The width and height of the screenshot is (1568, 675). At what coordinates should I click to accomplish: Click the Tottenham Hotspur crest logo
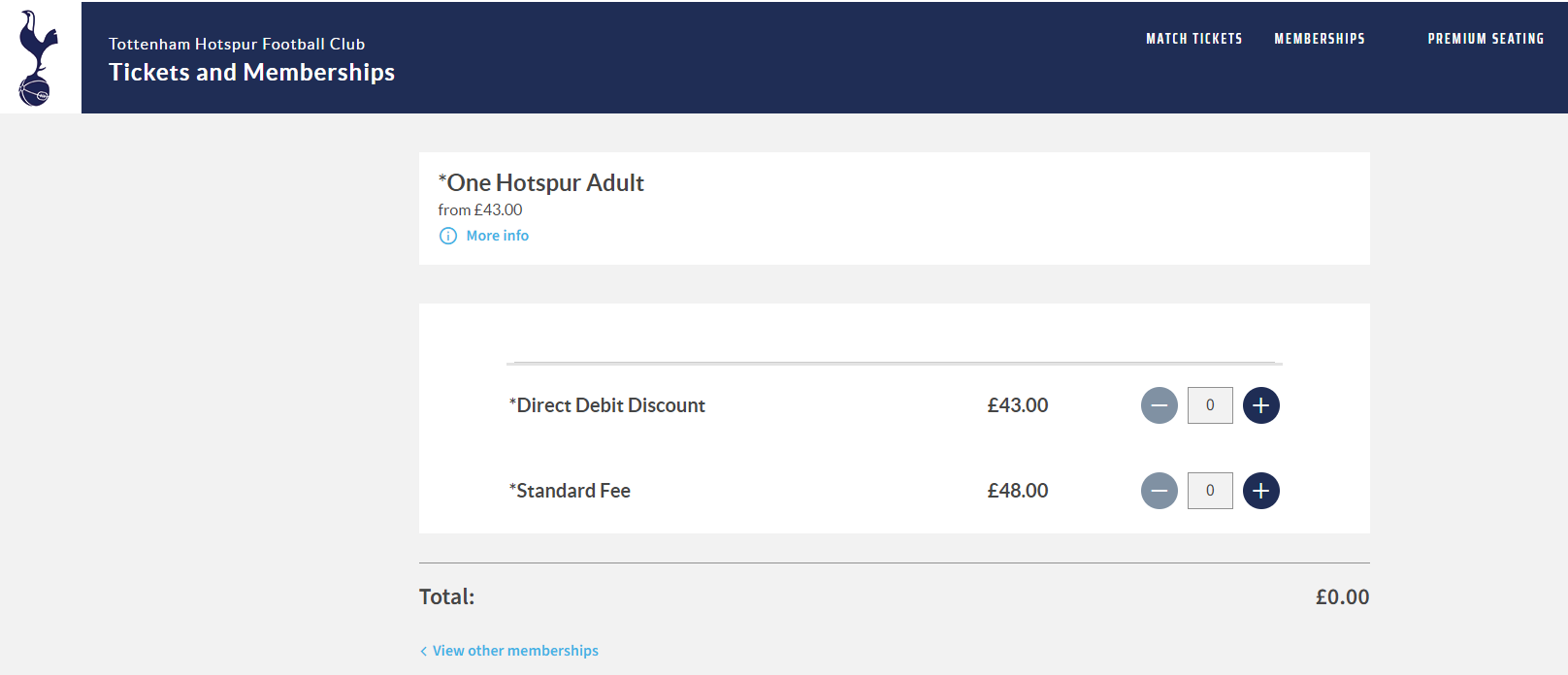click(x=39, y=56)
